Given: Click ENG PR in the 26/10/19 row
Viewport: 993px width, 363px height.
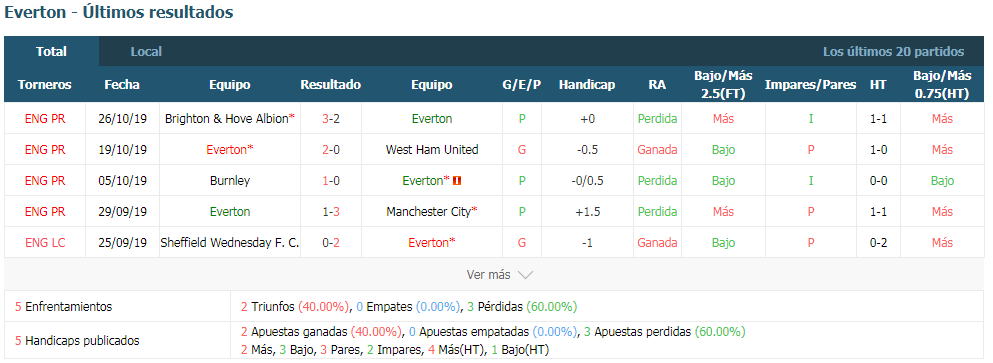Looking at the screenshot, I should tap(45, 118).
